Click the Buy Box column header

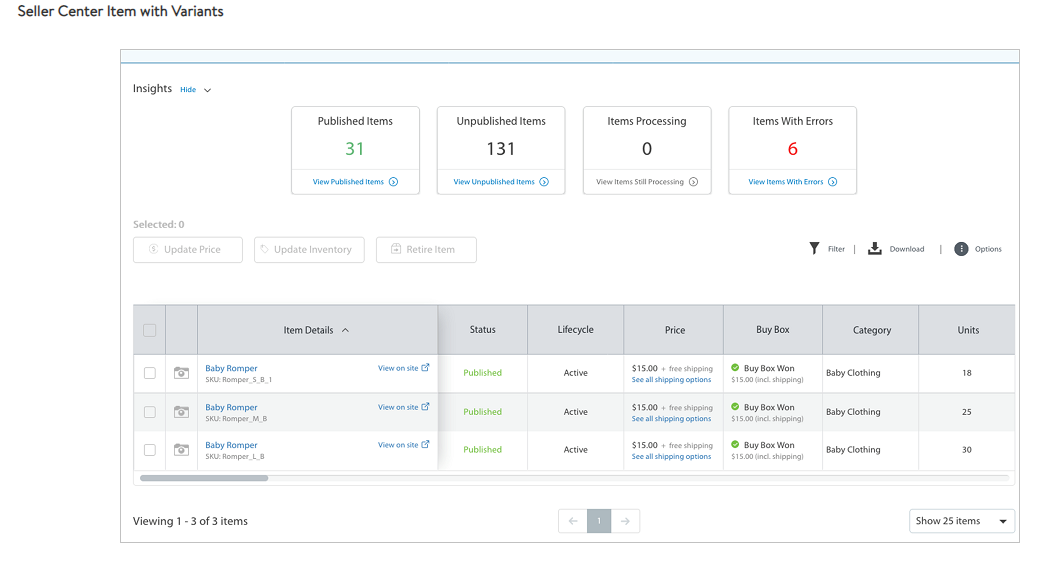coord(772,330)
